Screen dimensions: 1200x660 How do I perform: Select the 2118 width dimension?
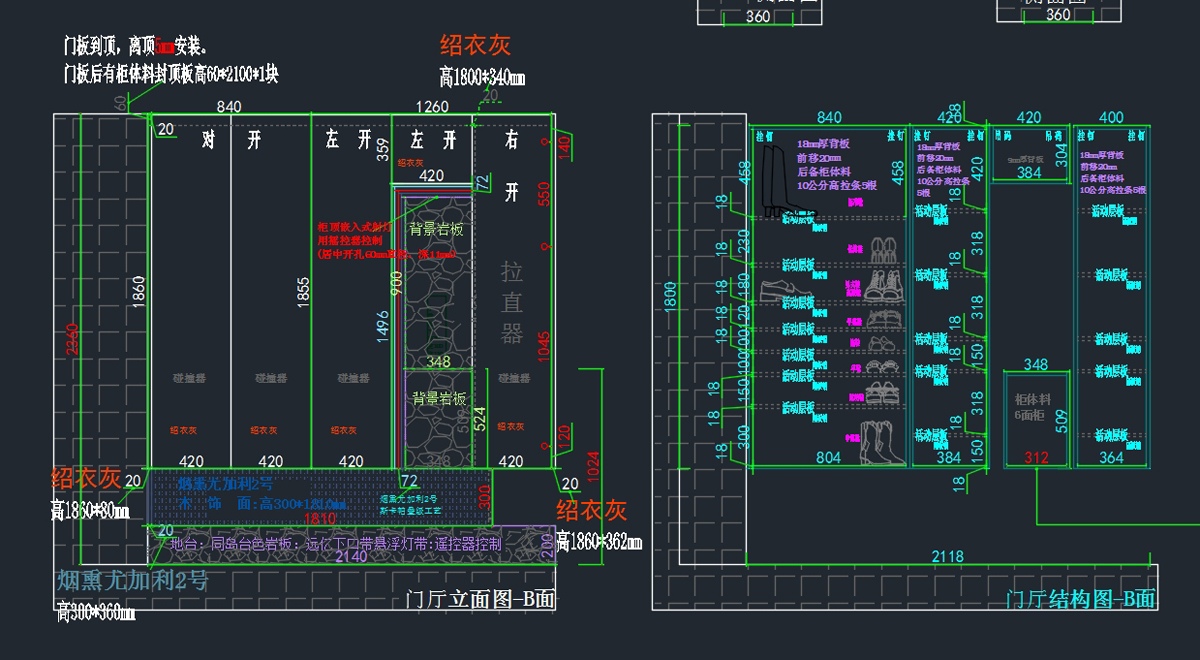click(946, 556)
